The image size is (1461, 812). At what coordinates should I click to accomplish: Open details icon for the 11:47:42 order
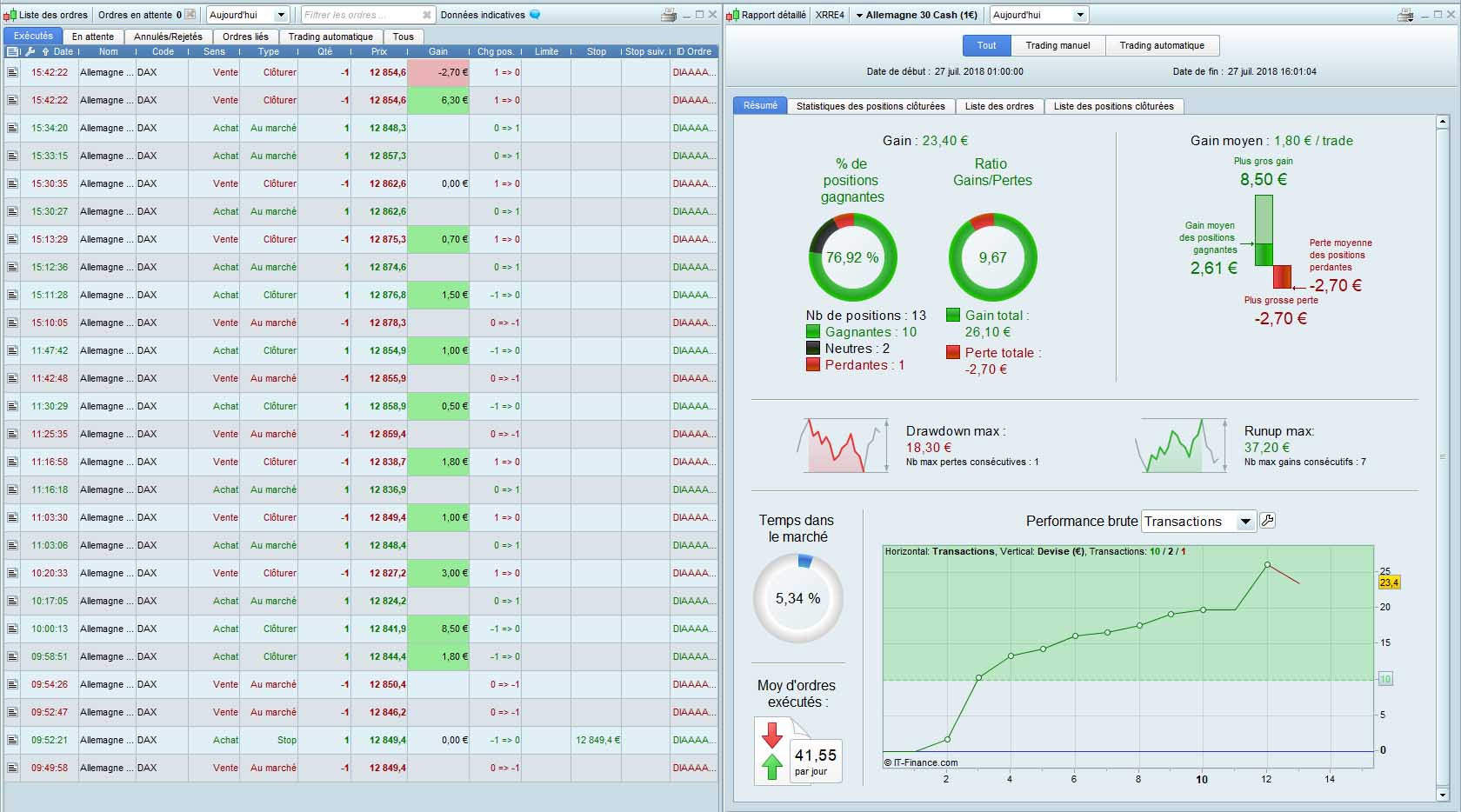click(x=12, y=350)
